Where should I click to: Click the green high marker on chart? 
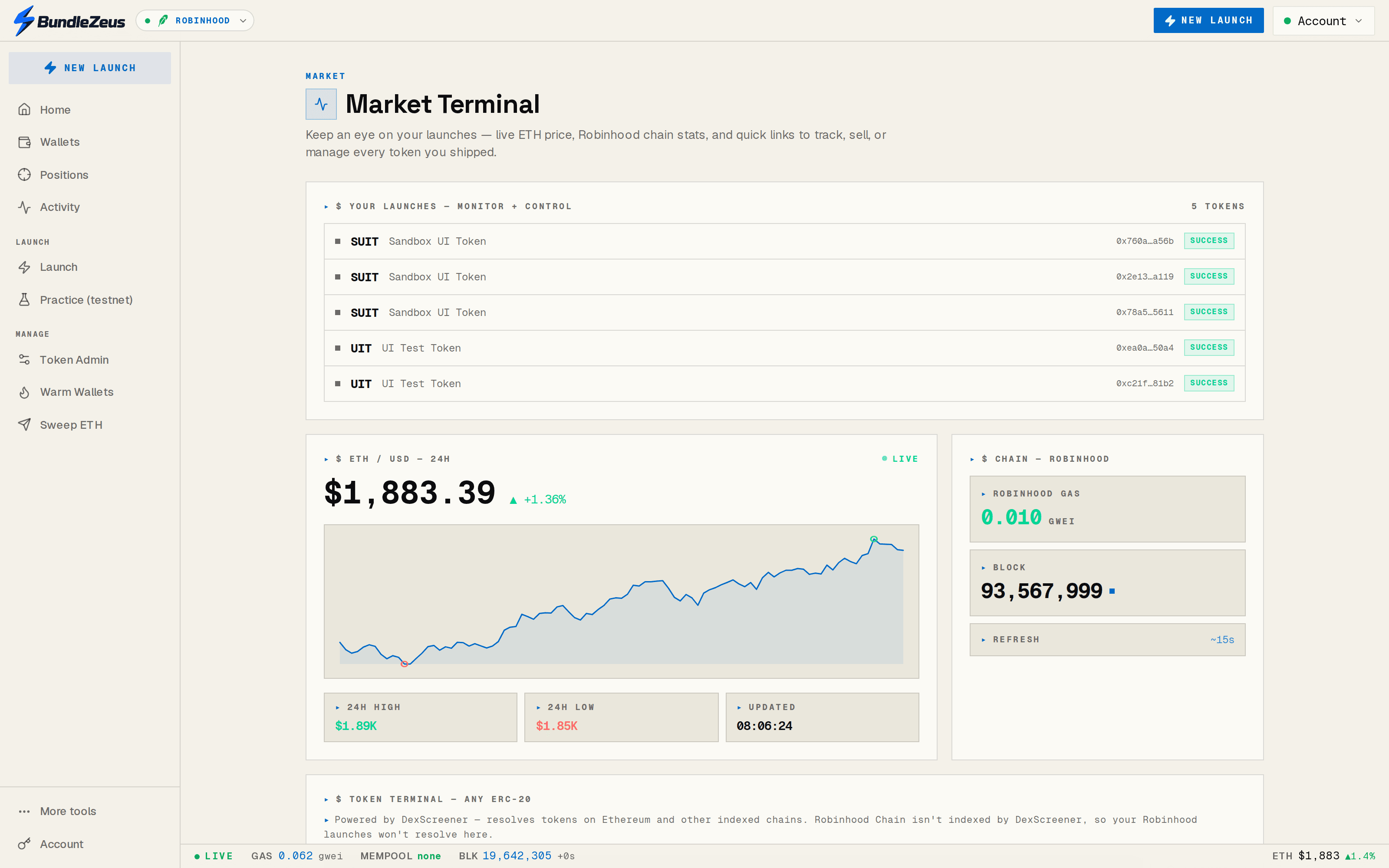click(874, 539)
